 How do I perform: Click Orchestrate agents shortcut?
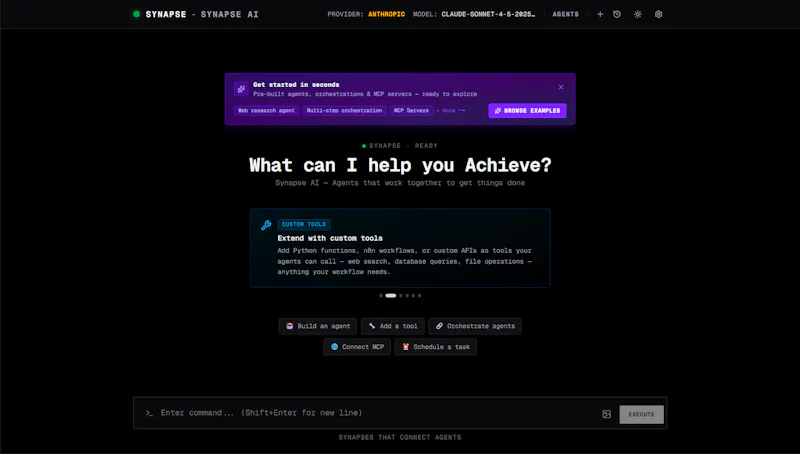[x=475, y=326]
